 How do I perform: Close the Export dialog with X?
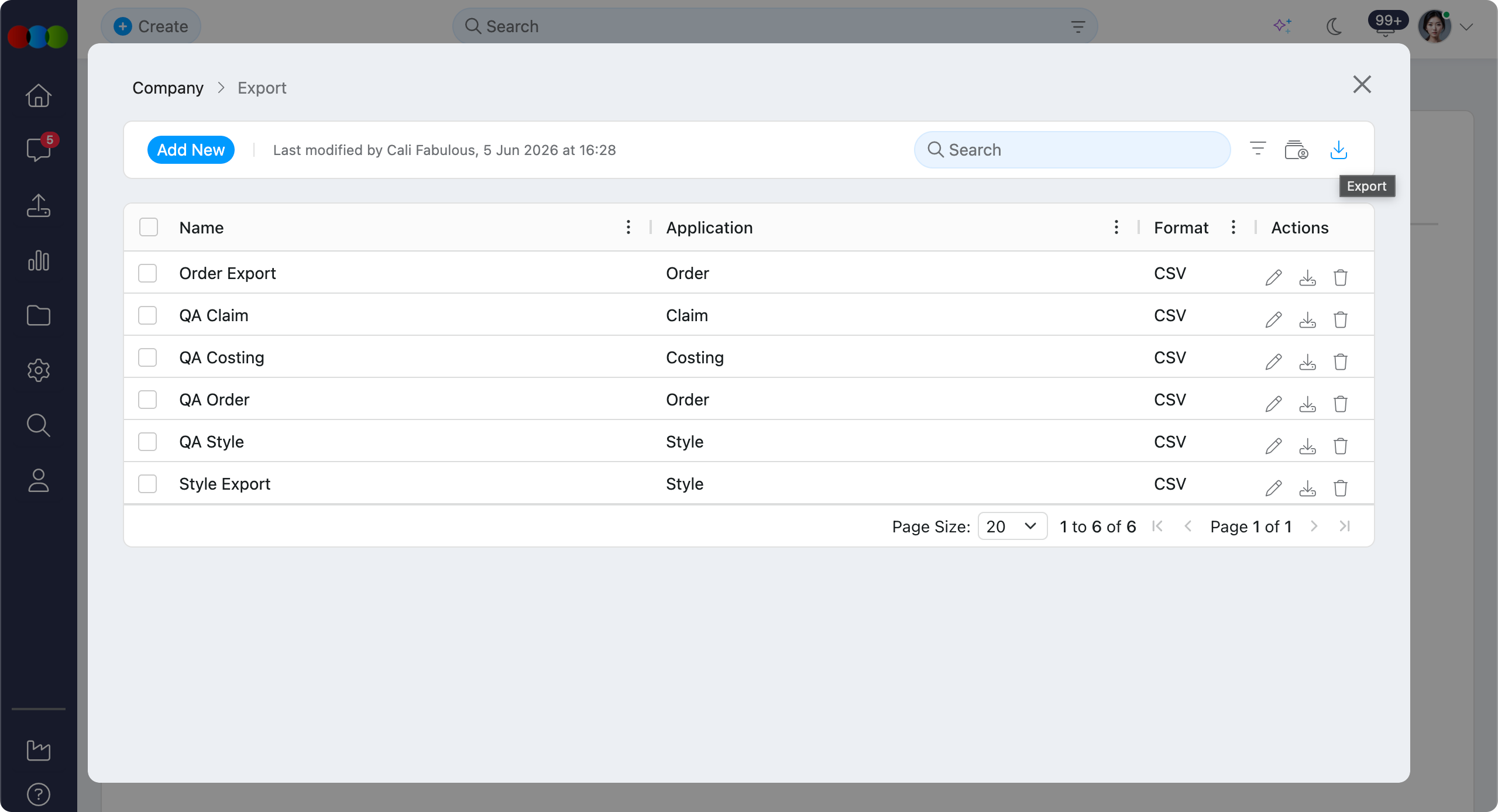(x=1362, y=84)
